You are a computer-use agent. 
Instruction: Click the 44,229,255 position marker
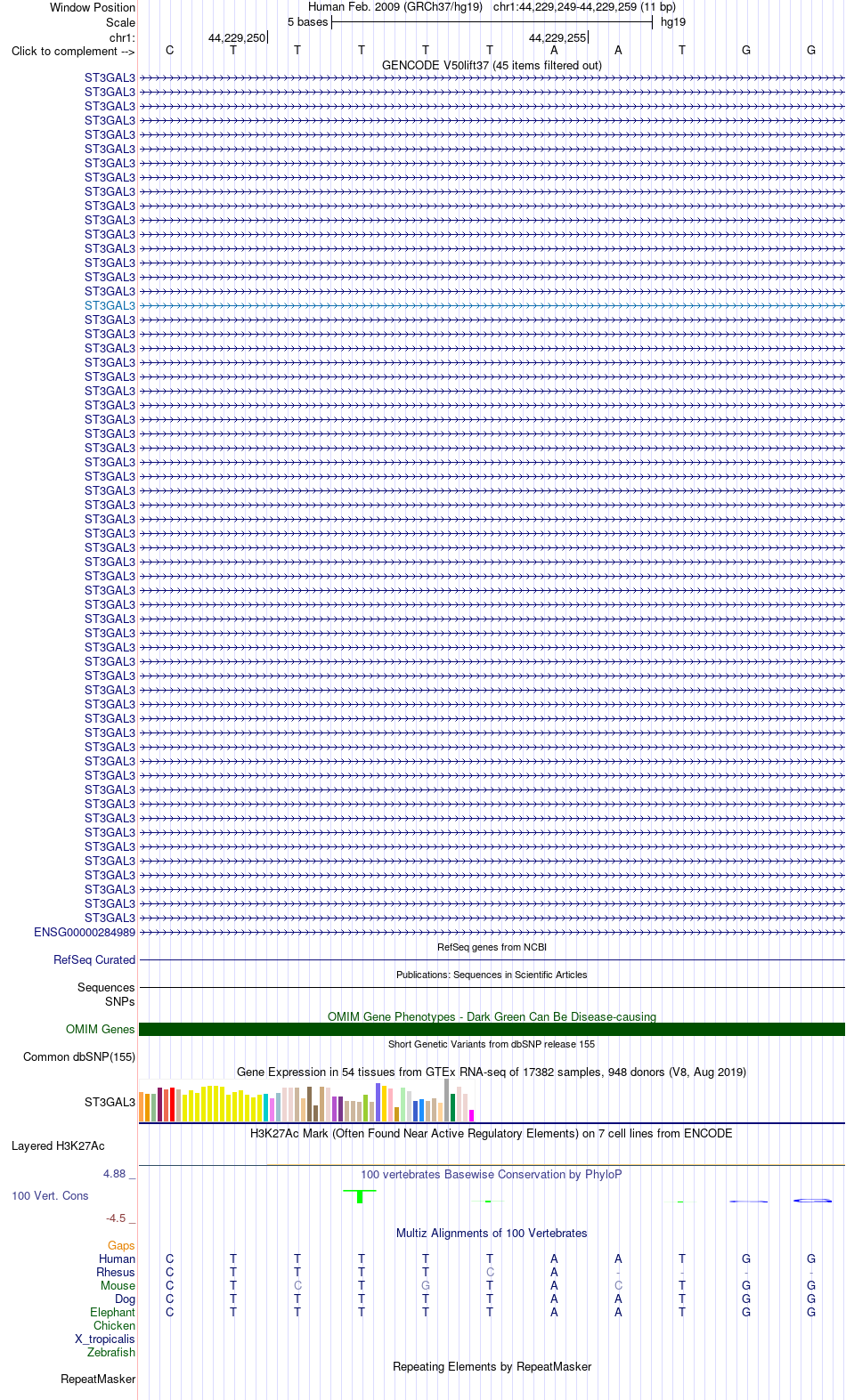coord(557,37)
